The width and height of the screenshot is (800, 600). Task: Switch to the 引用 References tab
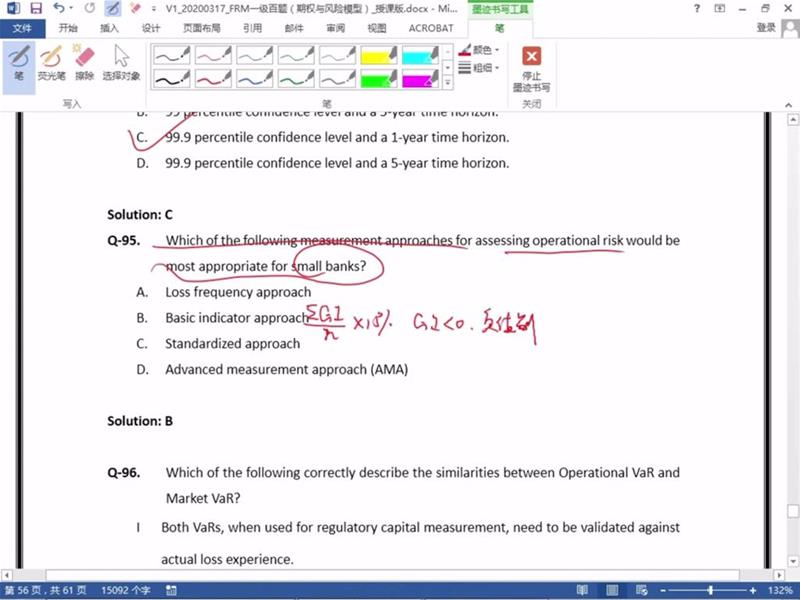point(253,28)
